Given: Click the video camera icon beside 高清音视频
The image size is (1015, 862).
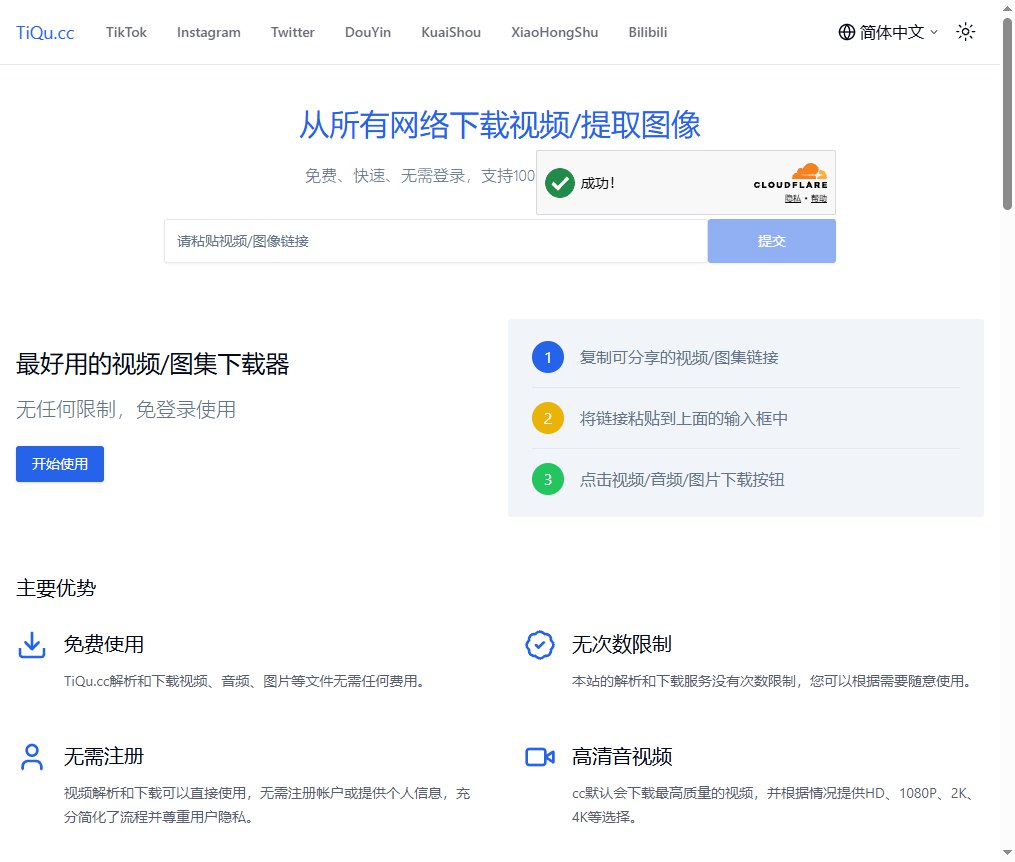Looking at the screenshot, I should pos(540,757).
